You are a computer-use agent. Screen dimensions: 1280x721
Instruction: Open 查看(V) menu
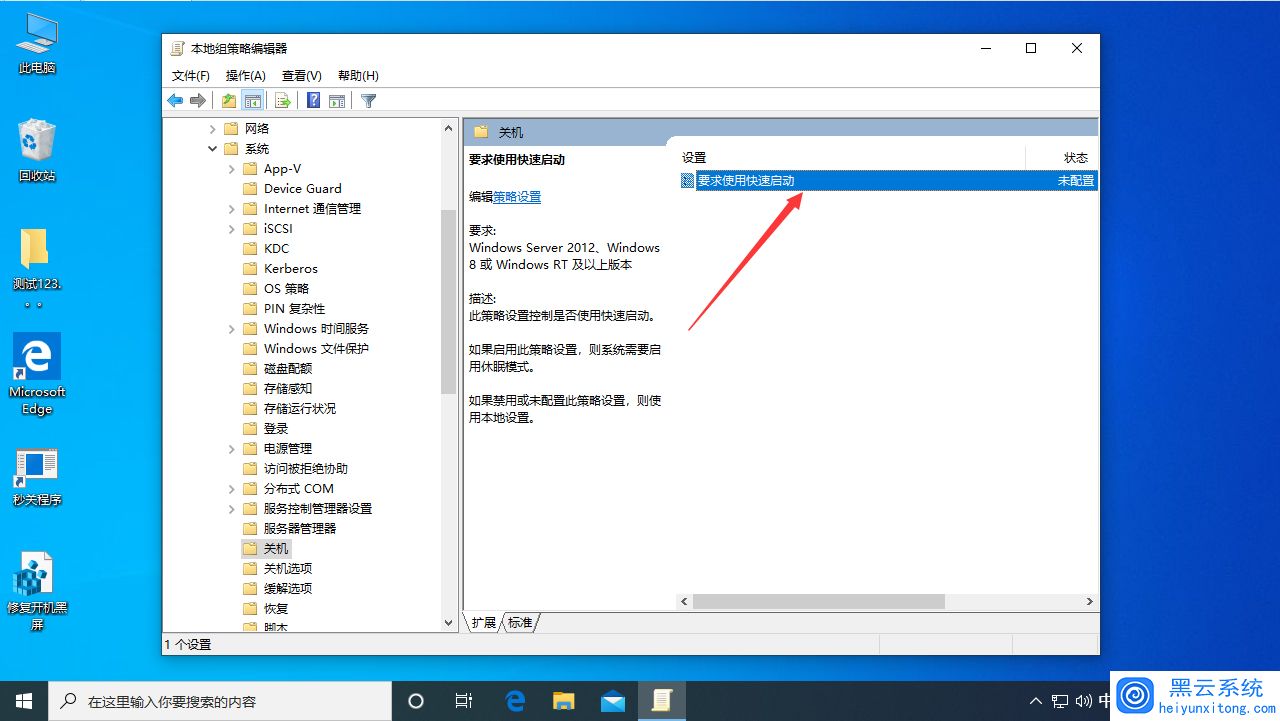point(301,76)
